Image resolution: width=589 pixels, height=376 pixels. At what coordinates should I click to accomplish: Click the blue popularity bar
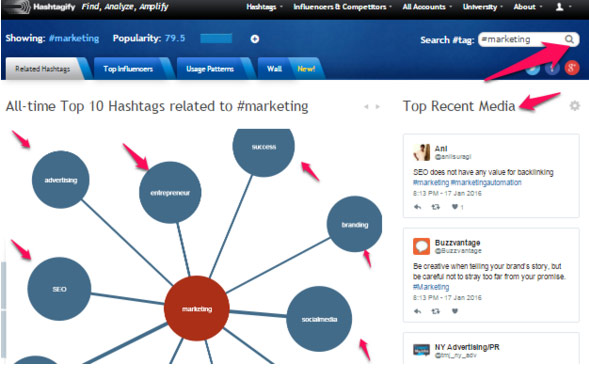216,38
